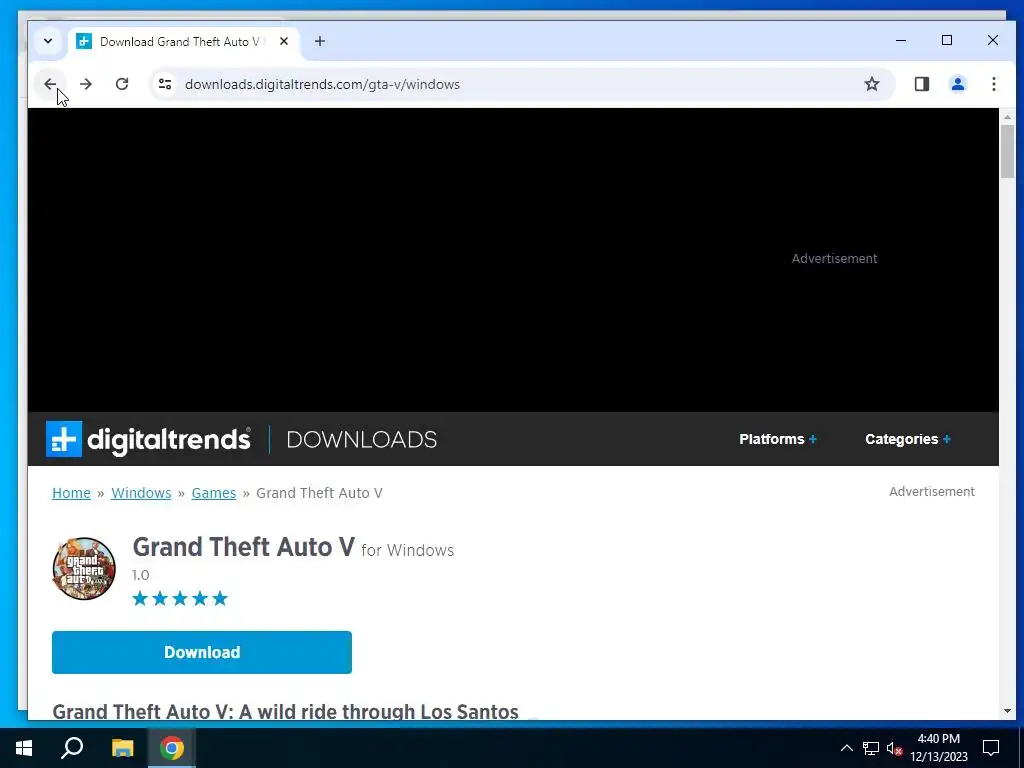The height and width of the screenshot is (768, 1024).
Task: Click the DOWNLOADS header text
Action: coord(361,440)
